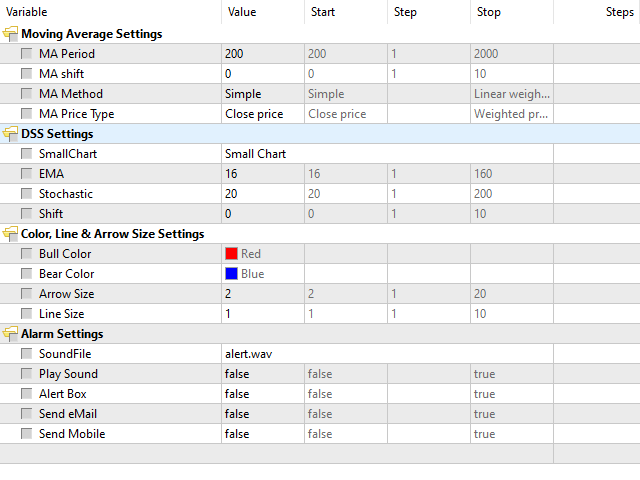Click the Color, Line & Arrow Size folder icon
Image resolution: width=640 pixels, height=480 pixels.
click(x=10, y=234)
